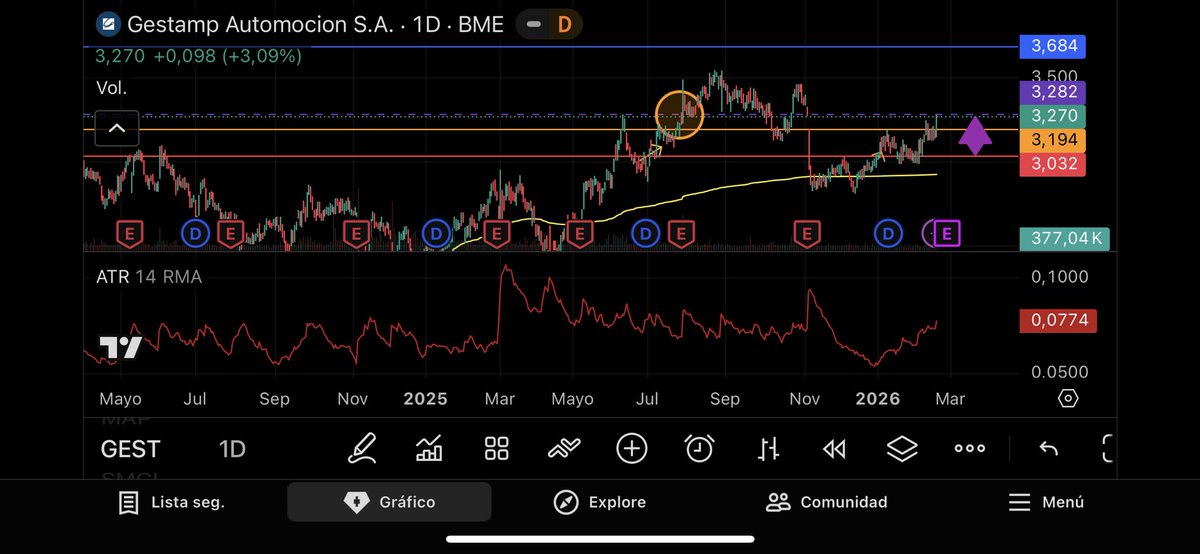Select the orange circle drawing
The image size is (1200, 554).
coord(679,114)
